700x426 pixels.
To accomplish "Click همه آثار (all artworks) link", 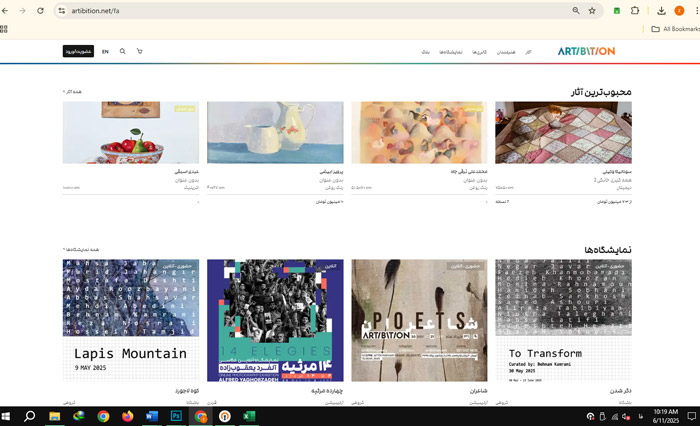I will [72, 92].
